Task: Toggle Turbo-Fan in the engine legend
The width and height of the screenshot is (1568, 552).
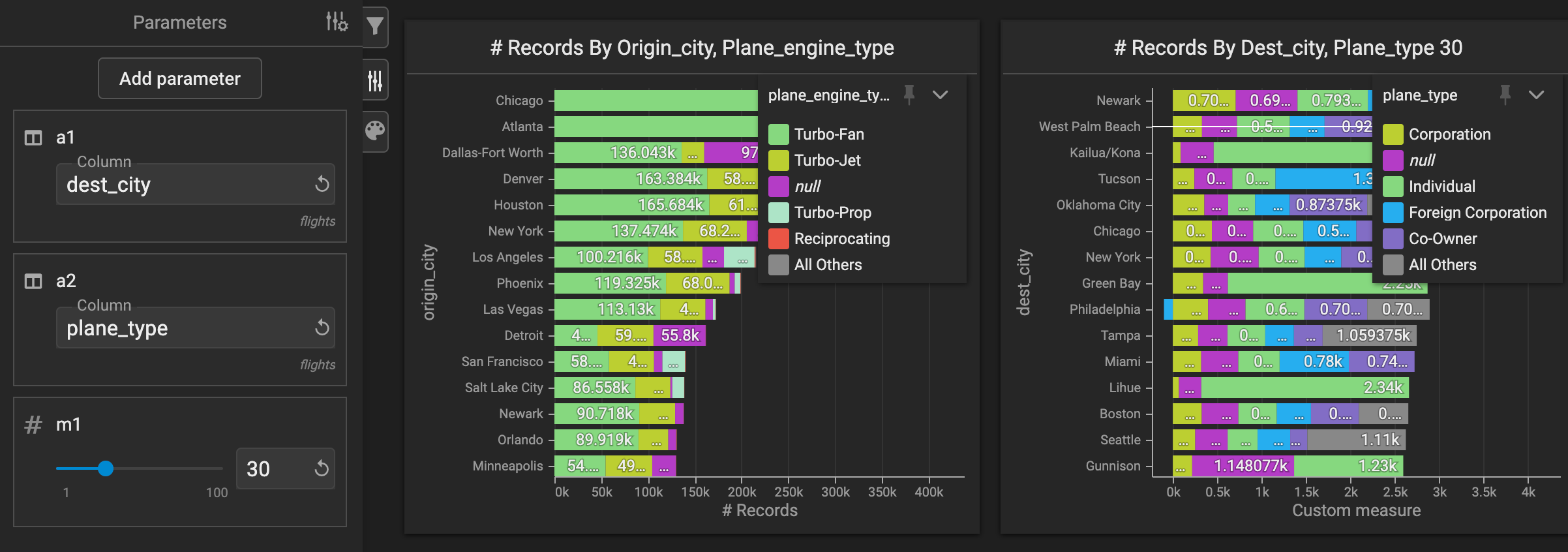Action: coord(828,134)
